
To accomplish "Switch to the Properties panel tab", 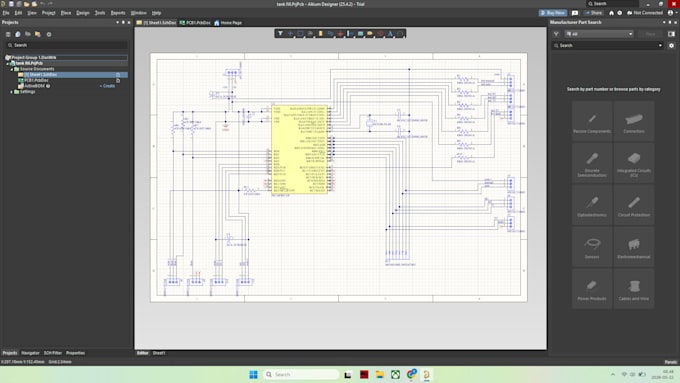I will pos(75,353).
